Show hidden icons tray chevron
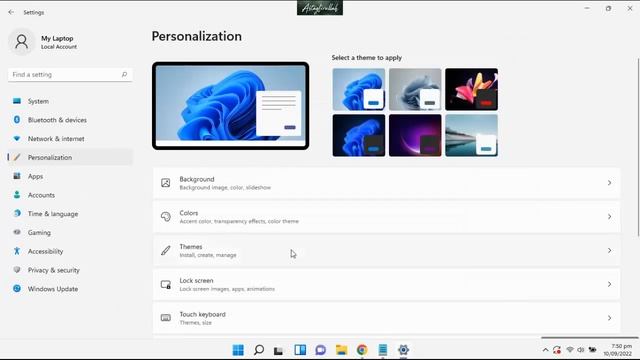The width and height of the screenshot is (640, 360). click(x=545, y=350)
